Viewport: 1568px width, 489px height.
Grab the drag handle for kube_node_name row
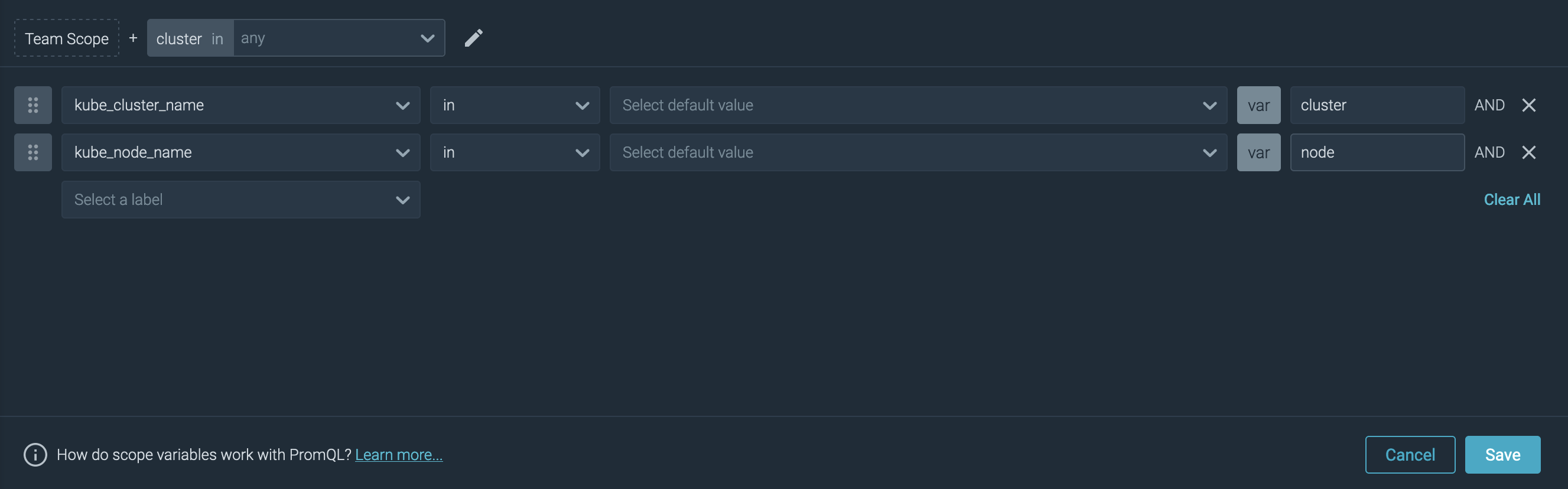(33, 152)
